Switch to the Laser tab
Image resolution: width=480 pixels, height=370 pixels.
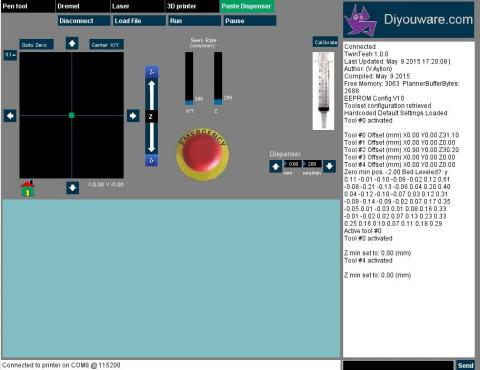[x=138, y=6]
